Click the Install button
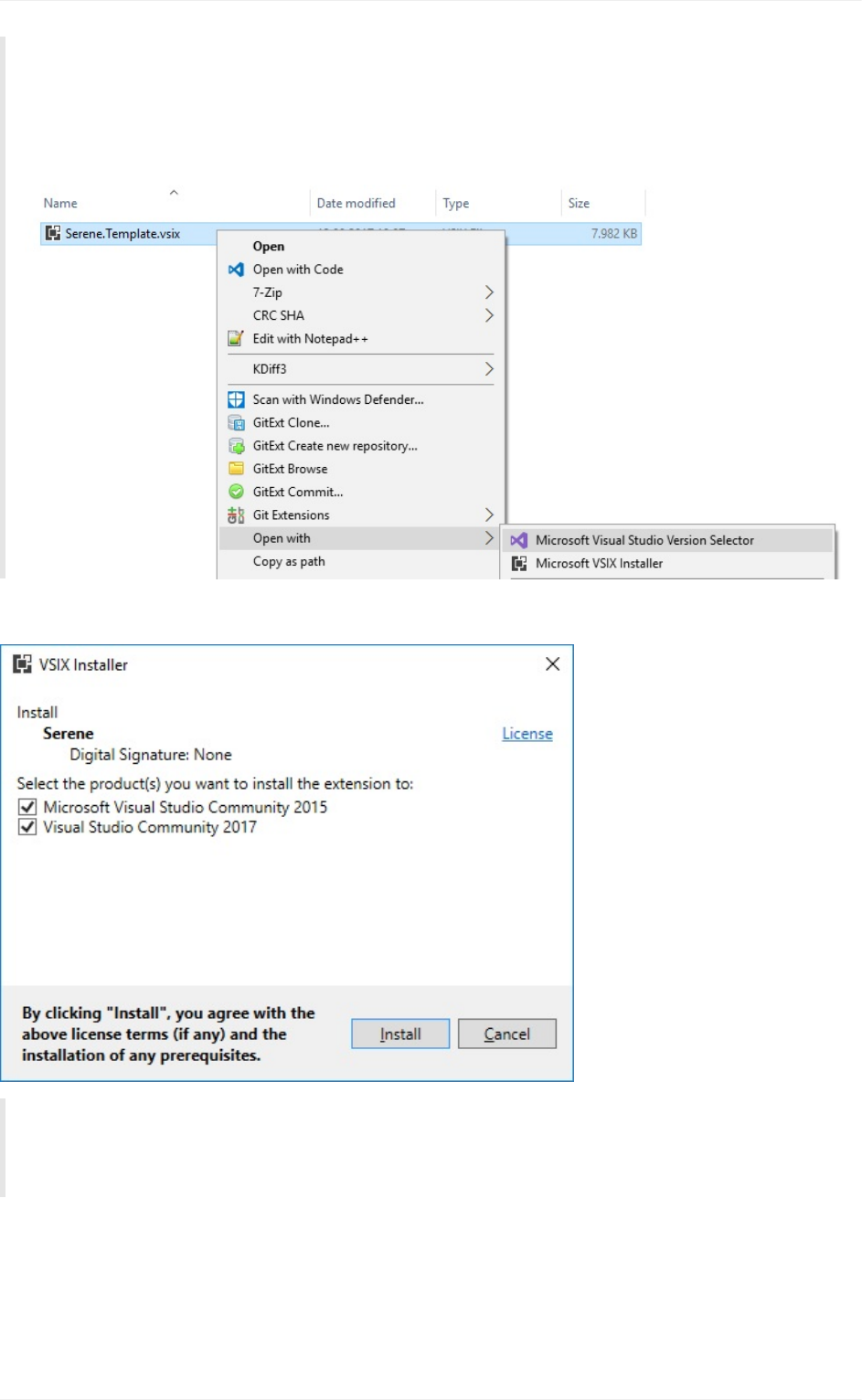862x1400 pixels. point(400,1034)
